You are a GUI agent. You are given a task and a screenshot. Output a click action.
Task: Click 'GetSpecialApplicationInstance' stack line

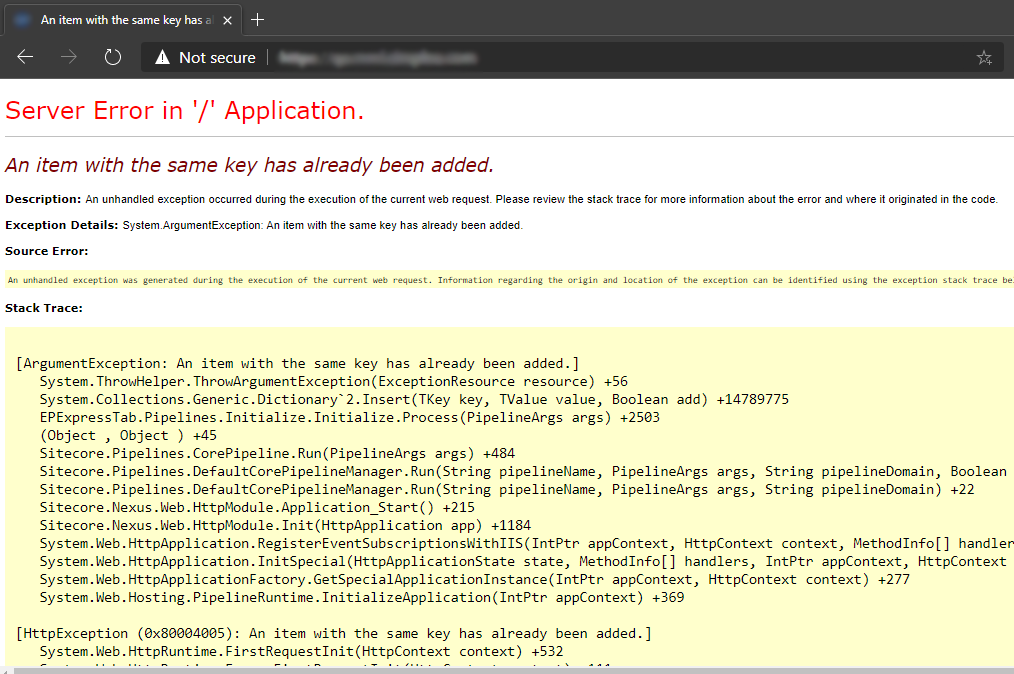tap(475, 580)
